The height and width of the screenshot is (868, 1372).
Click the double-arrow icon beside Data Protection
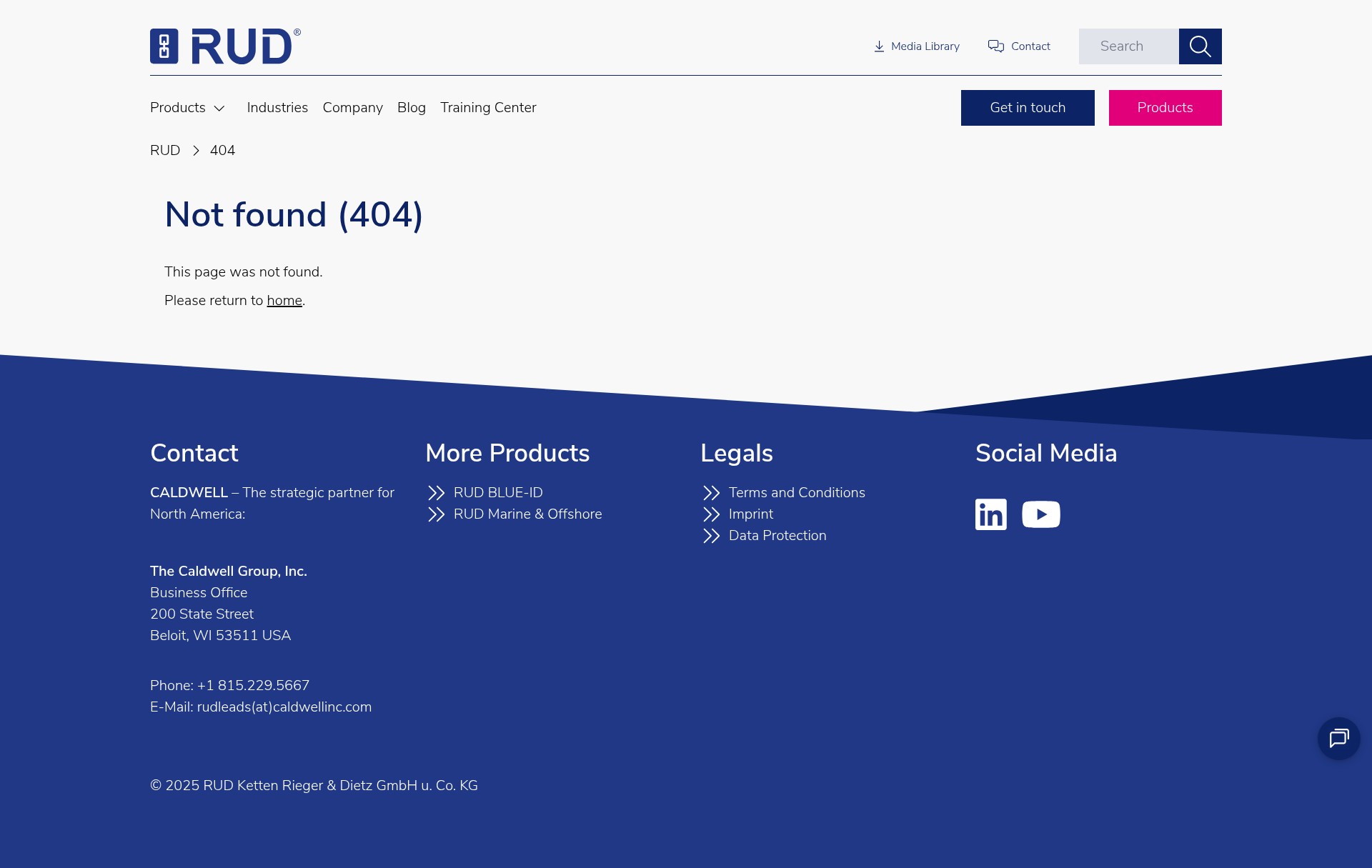711,536
